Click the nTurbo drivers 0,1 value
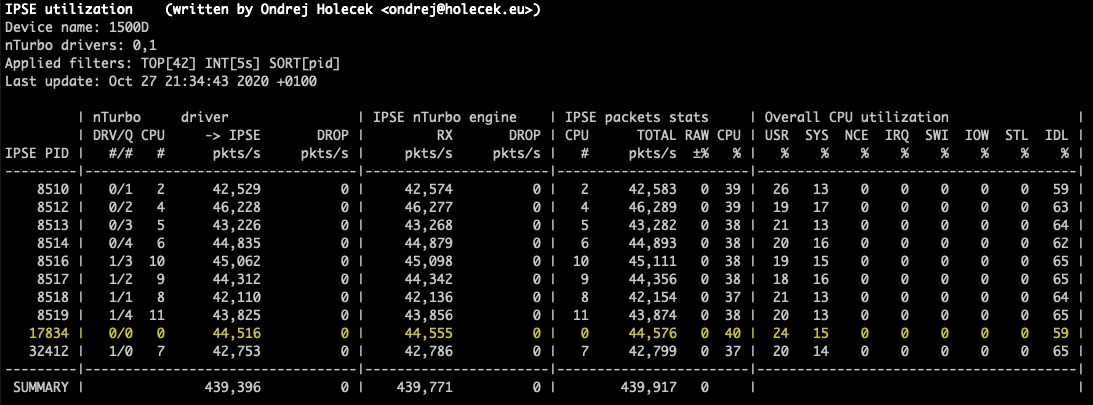This screenshot has height=405, width=1093. click(x=140, y=46)
